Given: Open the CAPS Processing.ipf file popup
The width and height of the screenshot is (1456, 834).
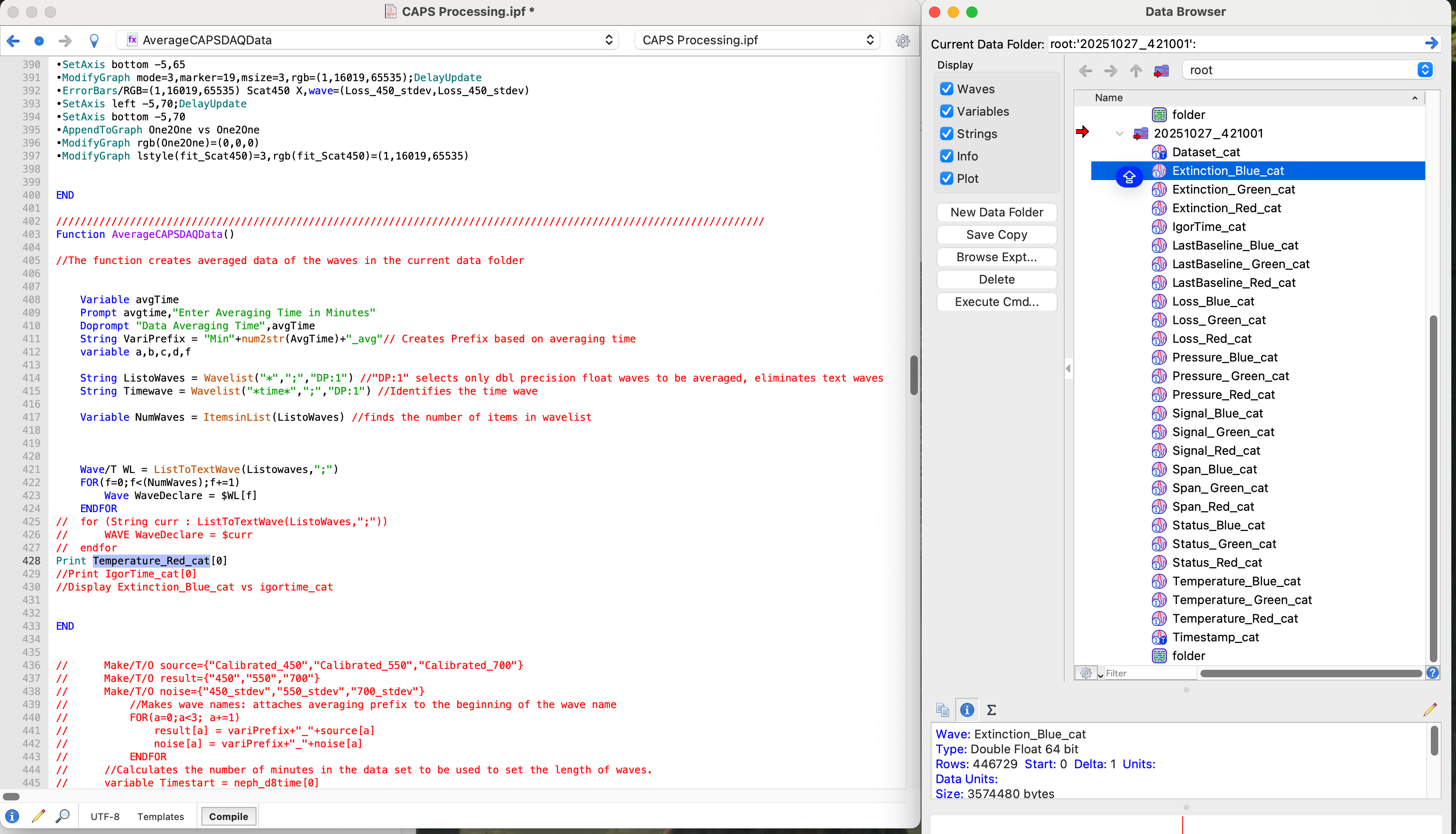Looking at the screenshot, I should pos(757,40).
